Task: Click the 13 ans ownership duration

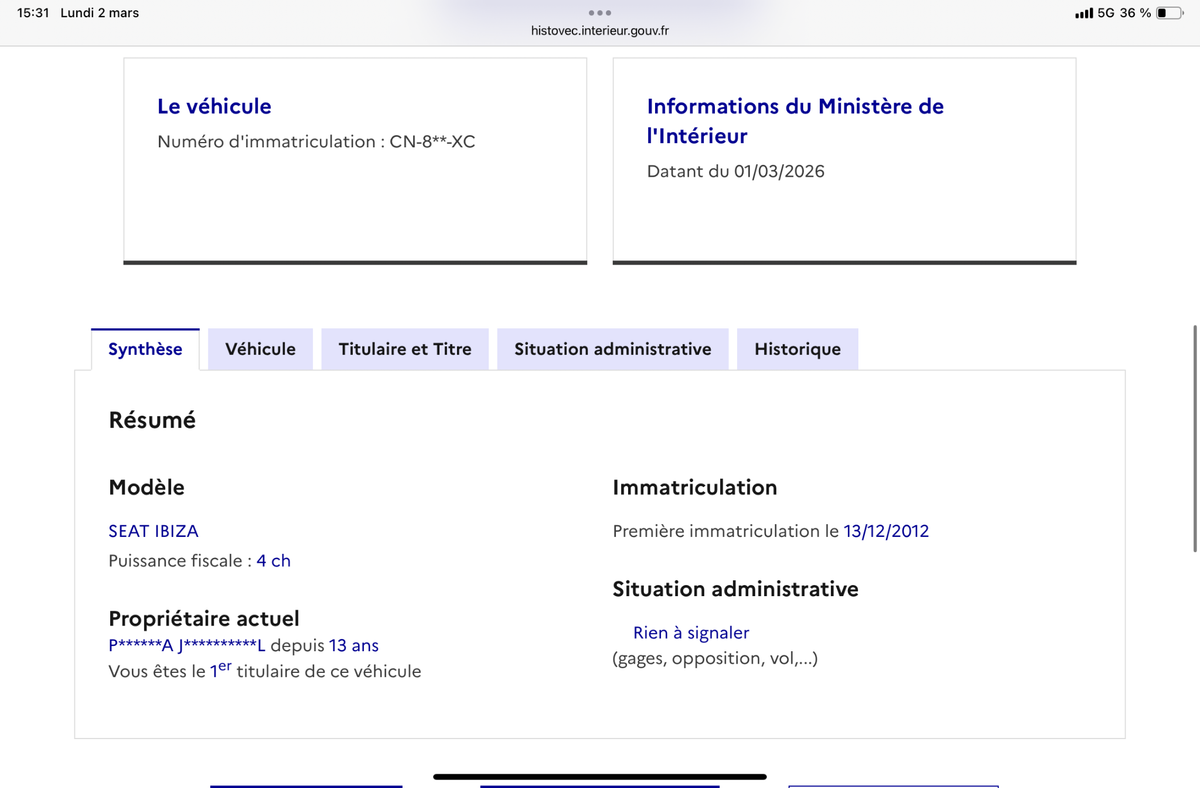Action: pyautogui.click(x=354, y=646)
